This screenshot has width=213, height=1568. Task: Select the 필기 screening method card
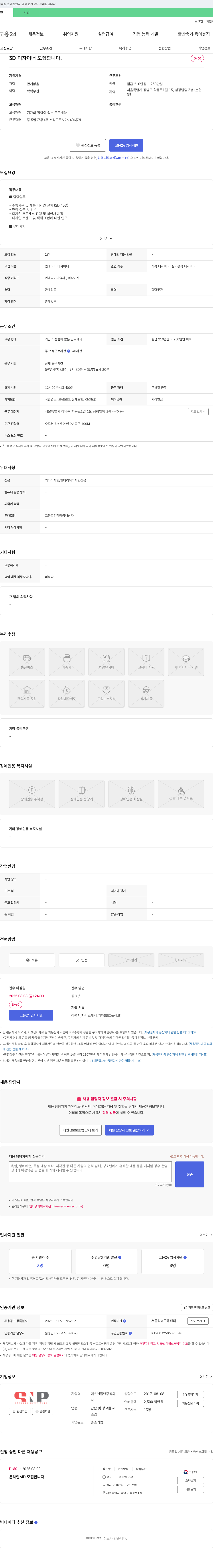[x=131, y=960]
